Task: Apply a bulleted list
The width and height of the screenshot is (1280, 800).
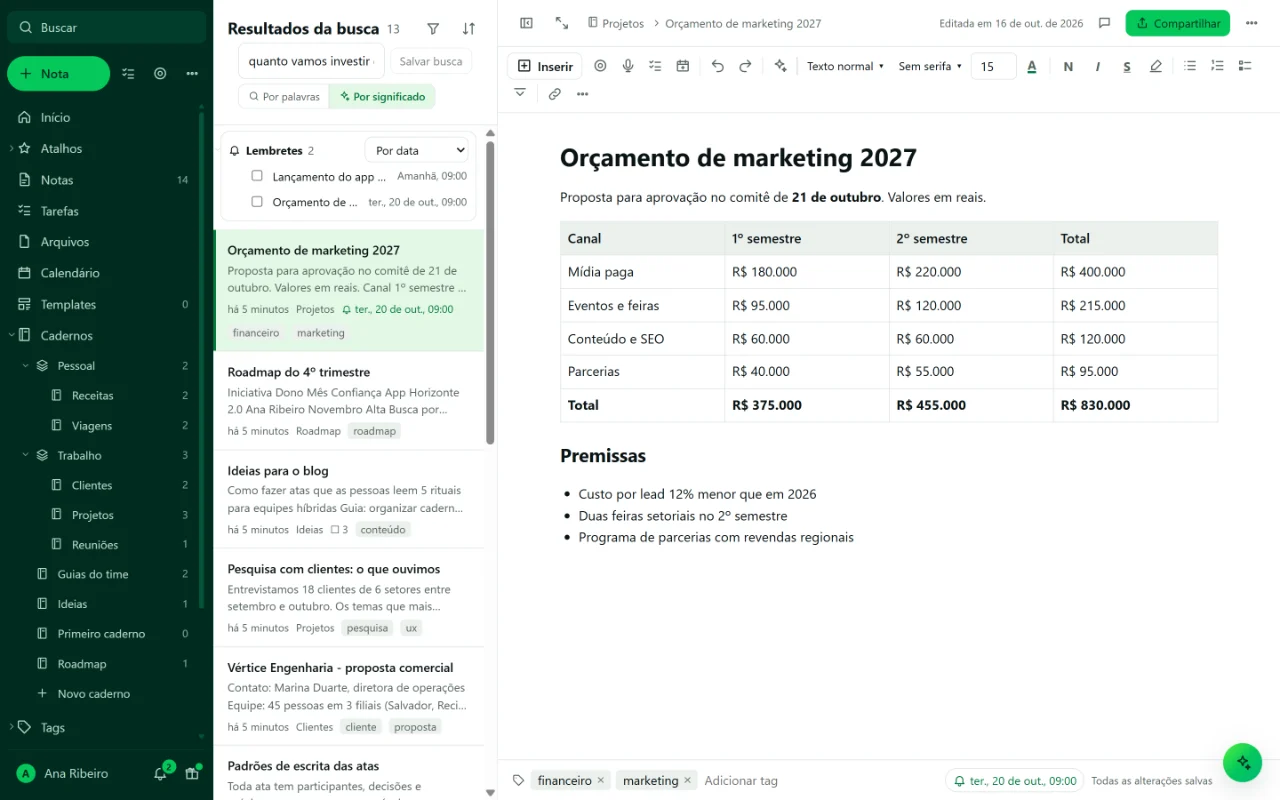Action: click(1190, 66)
